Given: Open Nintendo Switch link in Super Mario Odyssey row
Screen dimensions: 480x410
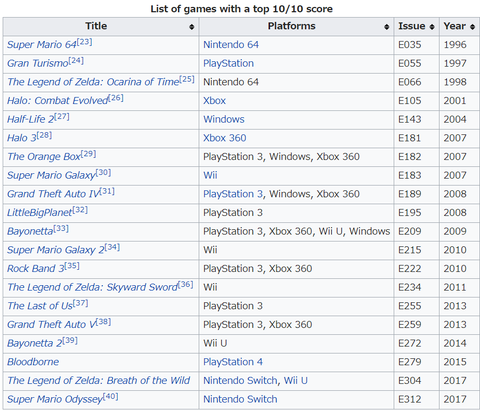Looking at the screenshot, I should [240, 399].
